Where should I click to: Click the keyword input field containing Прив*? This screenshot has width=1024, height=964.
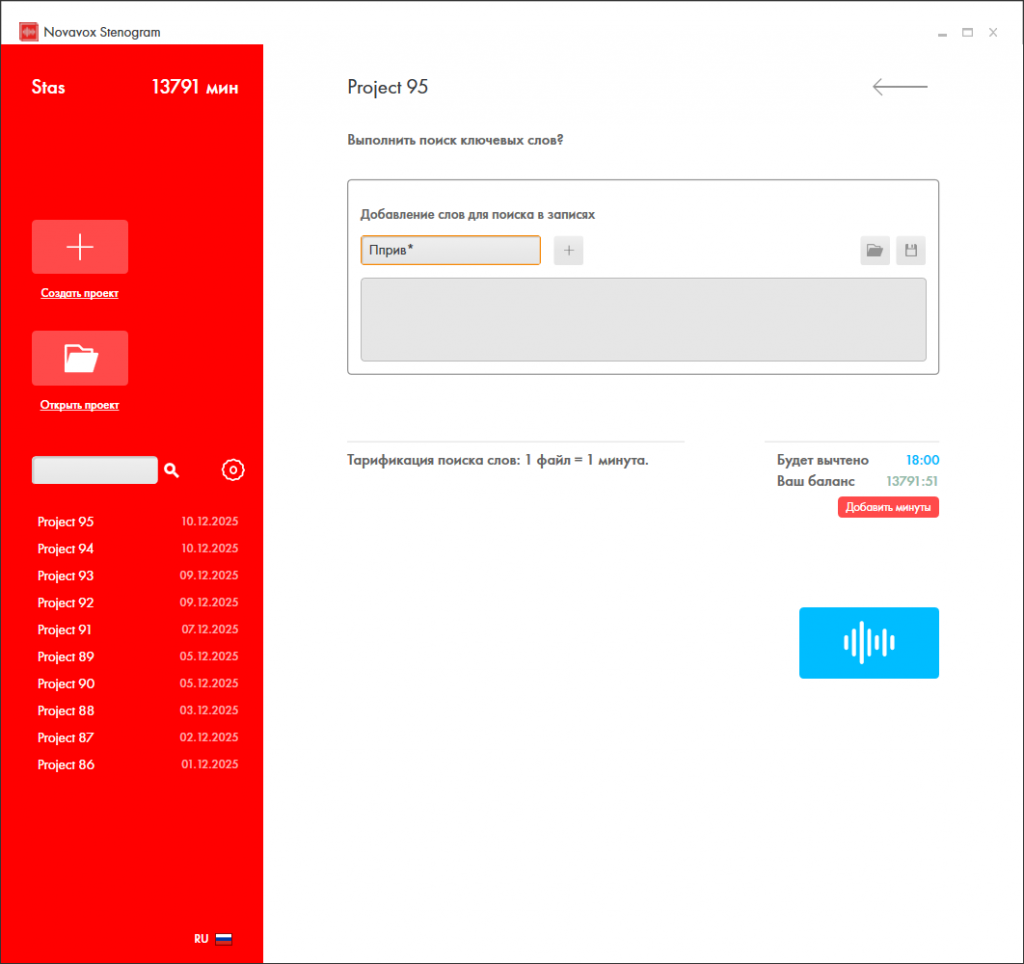450,251
